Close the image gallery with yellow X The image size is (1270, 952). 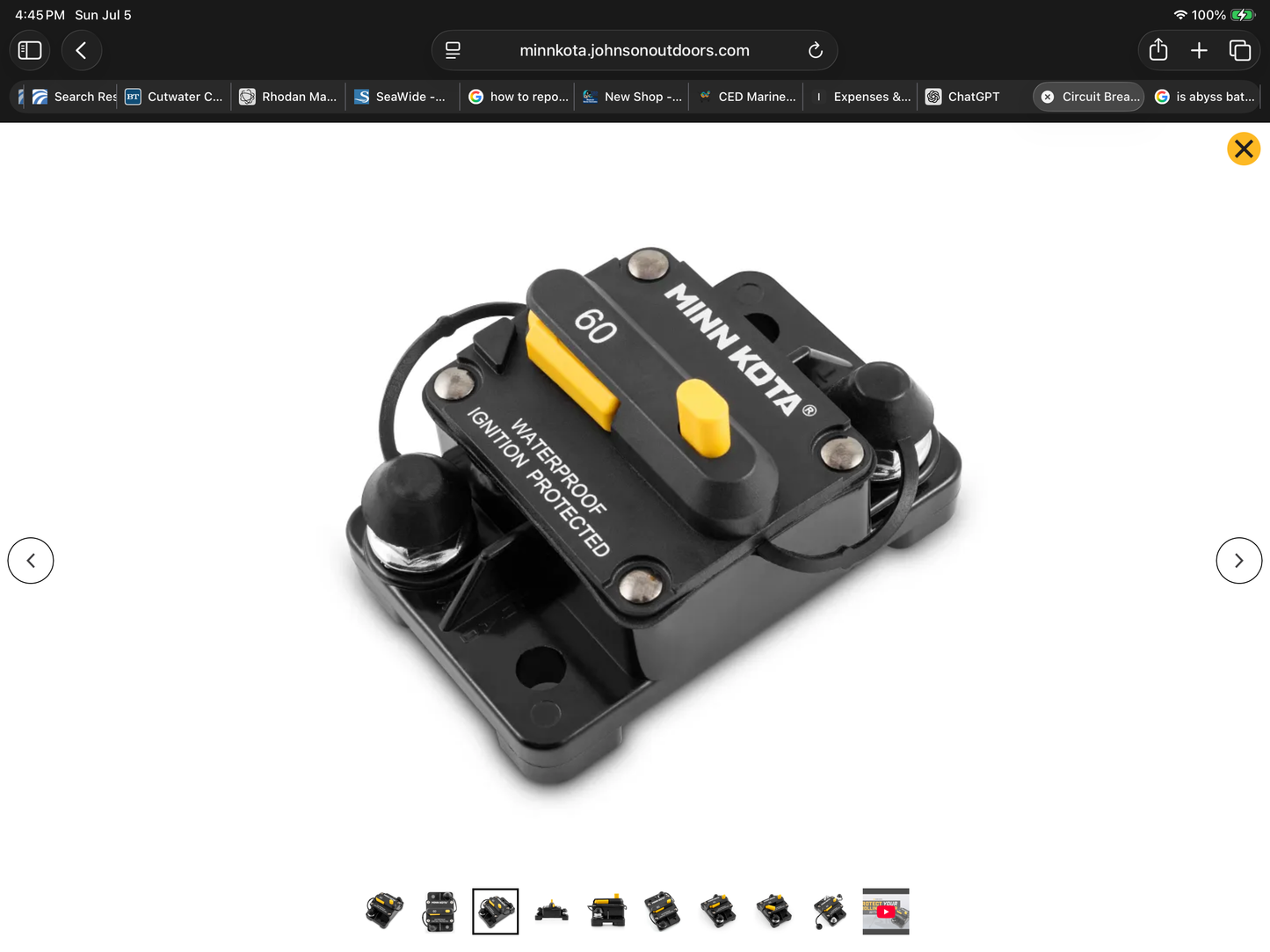[1244, 149]
